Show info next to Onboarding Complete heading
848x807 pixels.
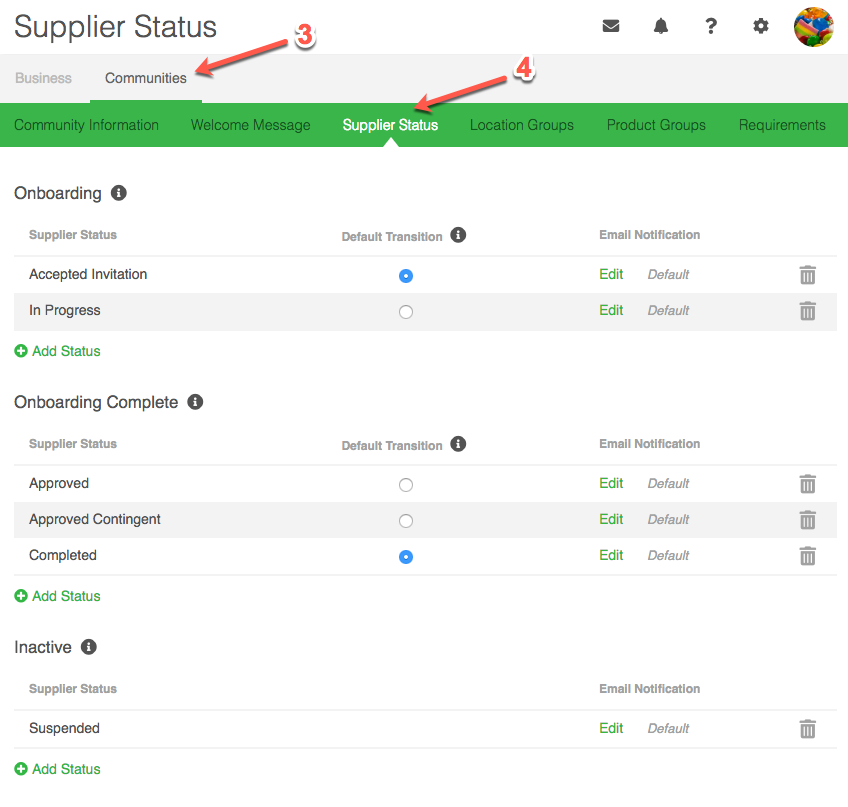(195, 402)
